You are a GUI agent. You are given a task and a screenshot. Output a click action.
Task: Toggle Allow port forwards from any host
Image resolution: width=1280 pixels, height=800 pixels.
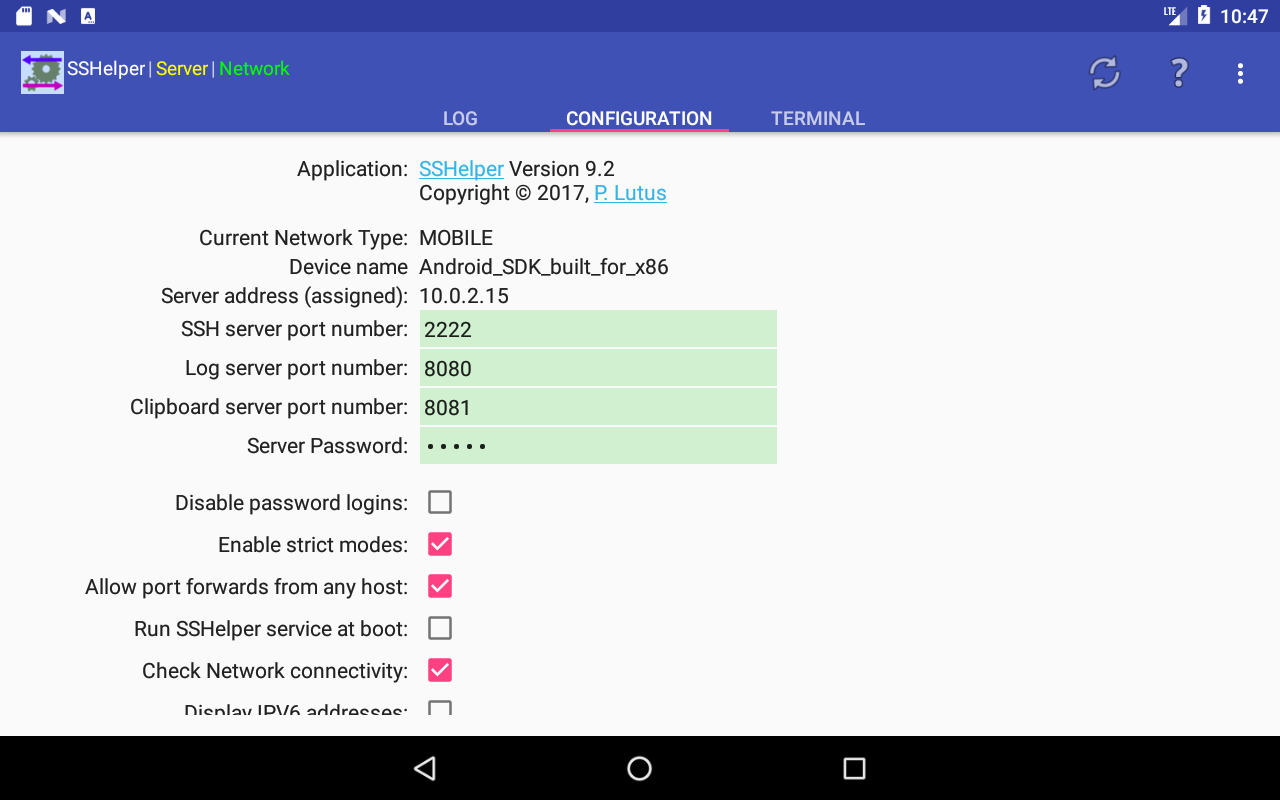tap(440, 586)
